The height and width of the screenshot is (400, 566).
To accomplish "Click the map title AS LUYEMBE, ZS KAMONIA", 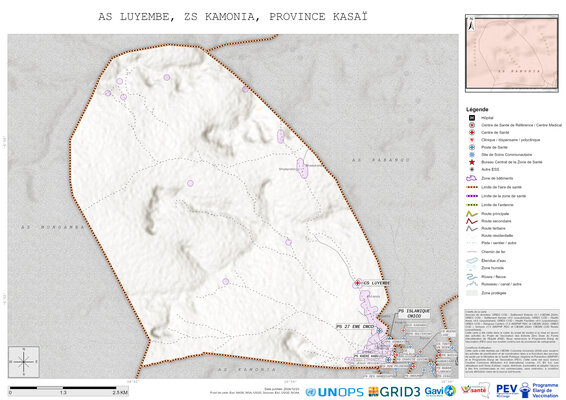I will pos(233,17).
